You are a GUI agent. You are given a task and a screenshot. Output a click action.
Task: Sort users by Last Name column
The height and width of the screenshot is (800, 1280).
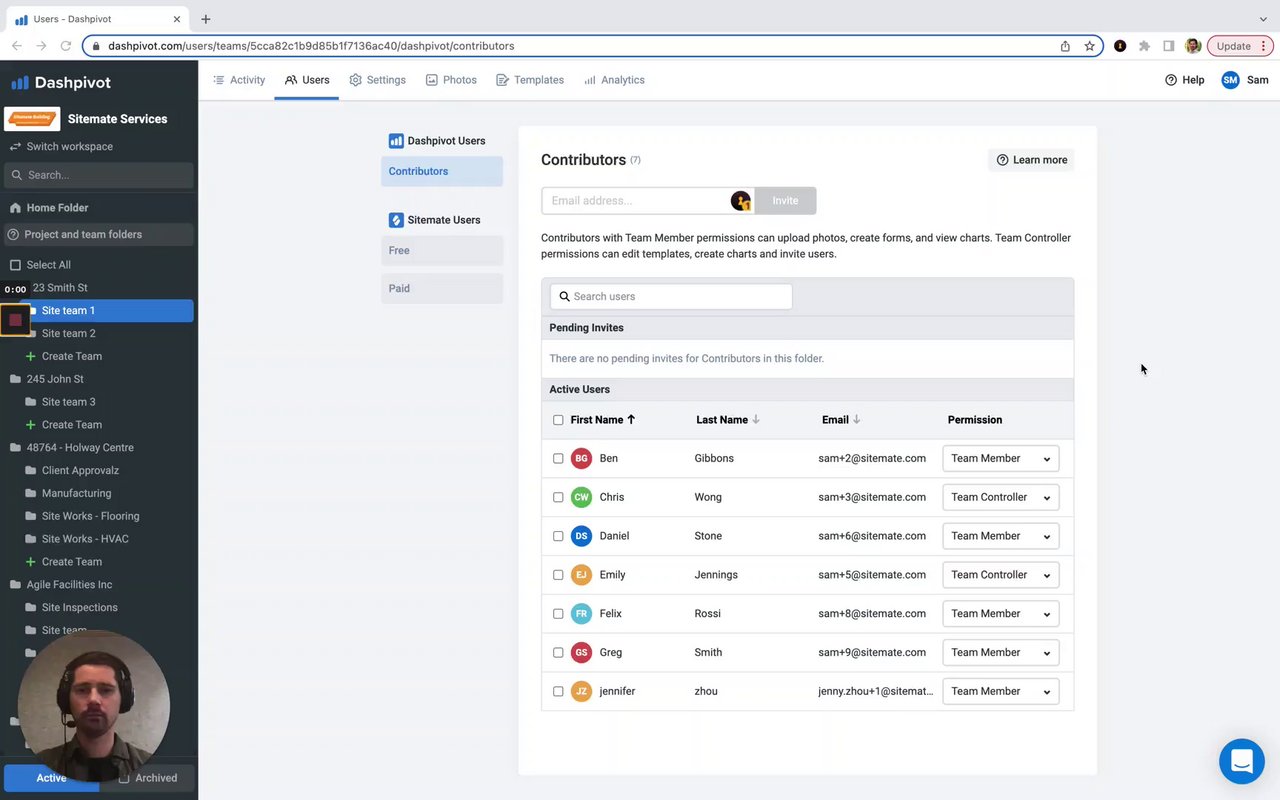coord(728,420)
